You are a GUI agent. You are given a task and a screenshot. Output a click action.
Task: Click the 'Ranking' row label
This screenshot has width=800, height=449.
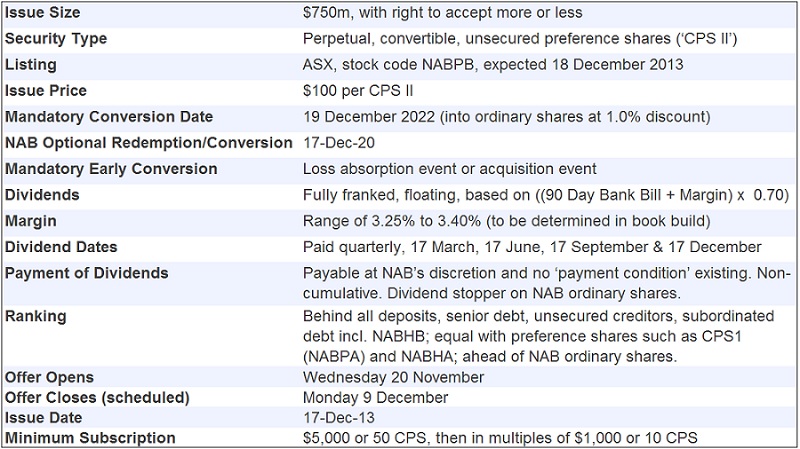(x=36, y=316)
